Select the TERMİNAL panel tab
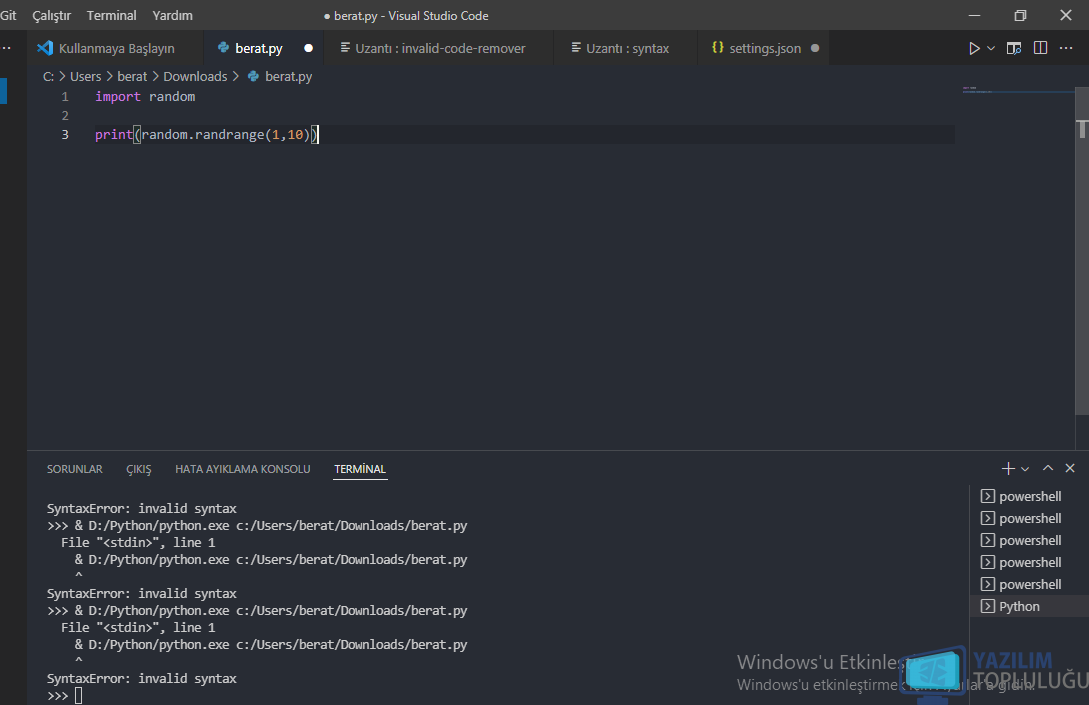The height and width of the screenshot is (705, 1089). [360, 469]
